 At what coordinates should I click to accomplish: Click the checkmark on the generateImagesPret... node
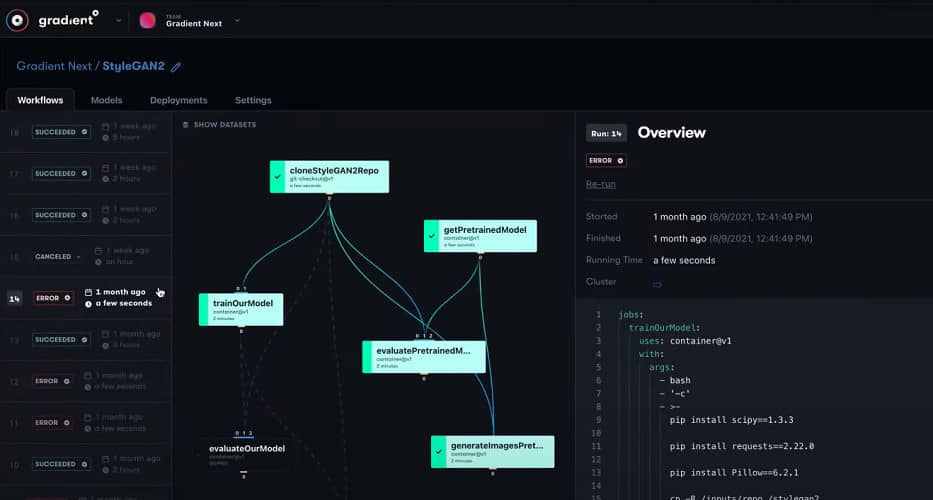pos(439,452)
